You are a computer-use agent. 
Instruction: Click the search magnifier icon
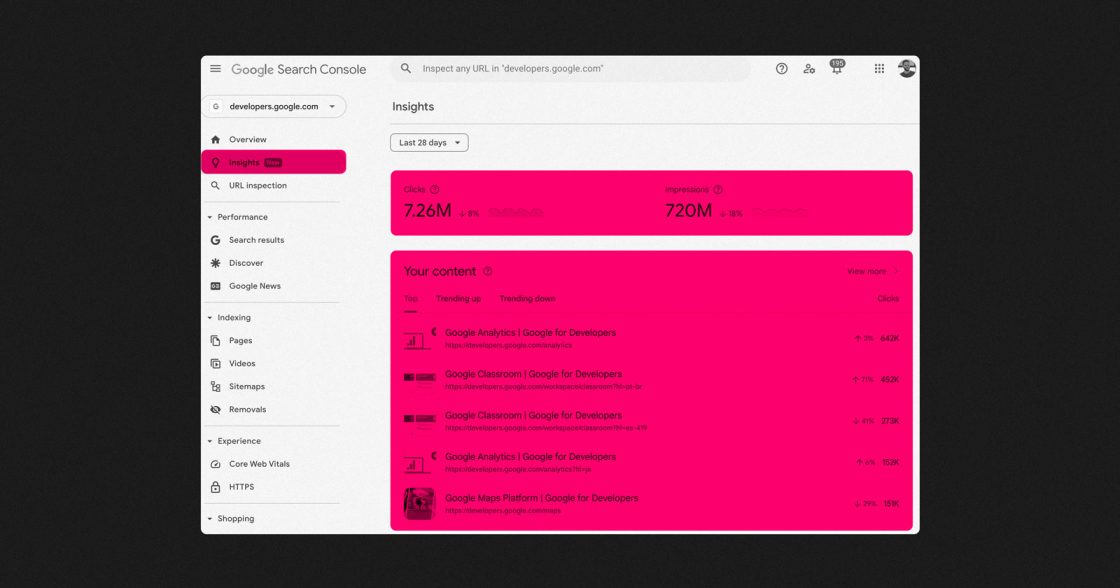pos(406,69)
